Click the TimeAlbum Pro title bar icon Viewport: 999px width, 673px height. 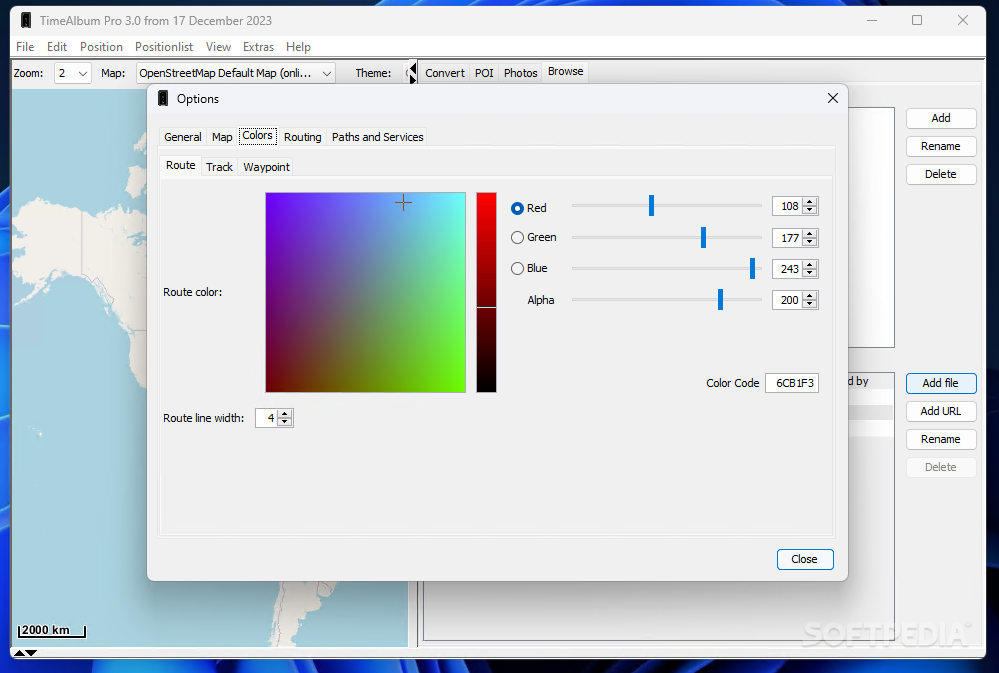click(x=25, y=20)
